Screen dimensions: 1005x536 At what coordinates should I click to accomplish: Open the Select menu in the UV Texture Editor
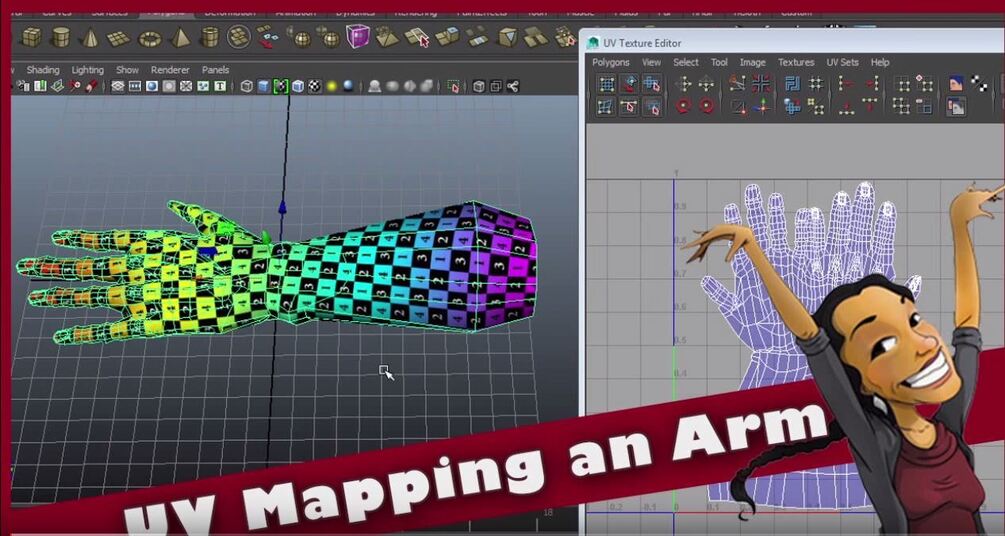(x=685, y=62)
